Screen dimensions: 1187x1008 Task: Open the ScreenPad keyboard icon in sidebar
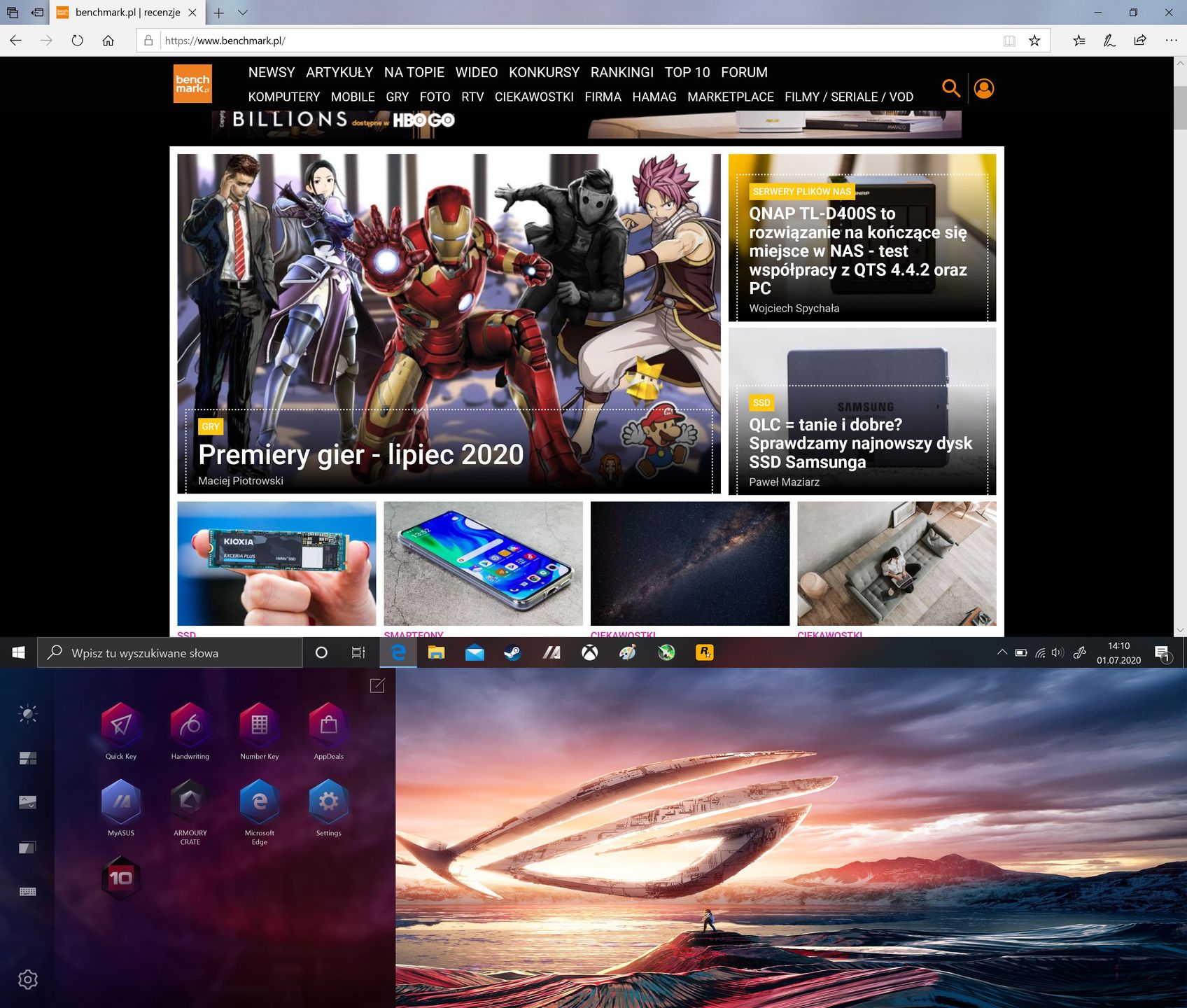tap(28, 891)
